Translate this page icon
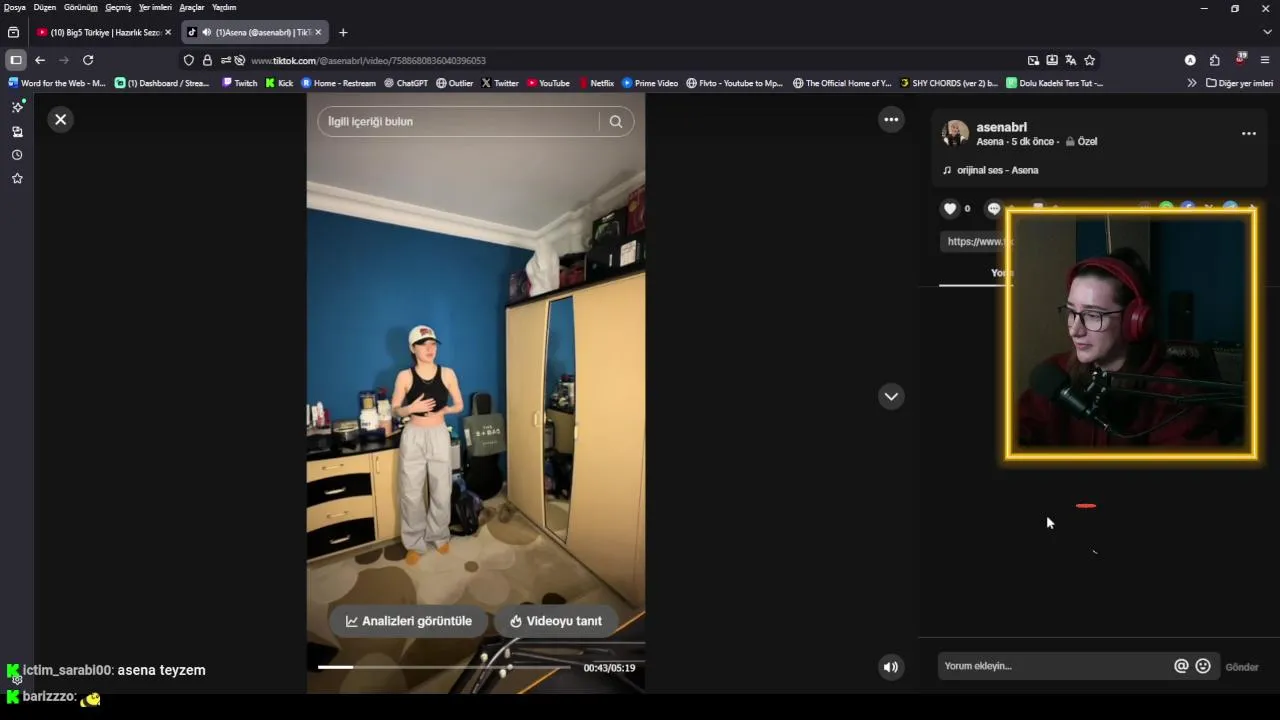 [x=1070, y=60]
